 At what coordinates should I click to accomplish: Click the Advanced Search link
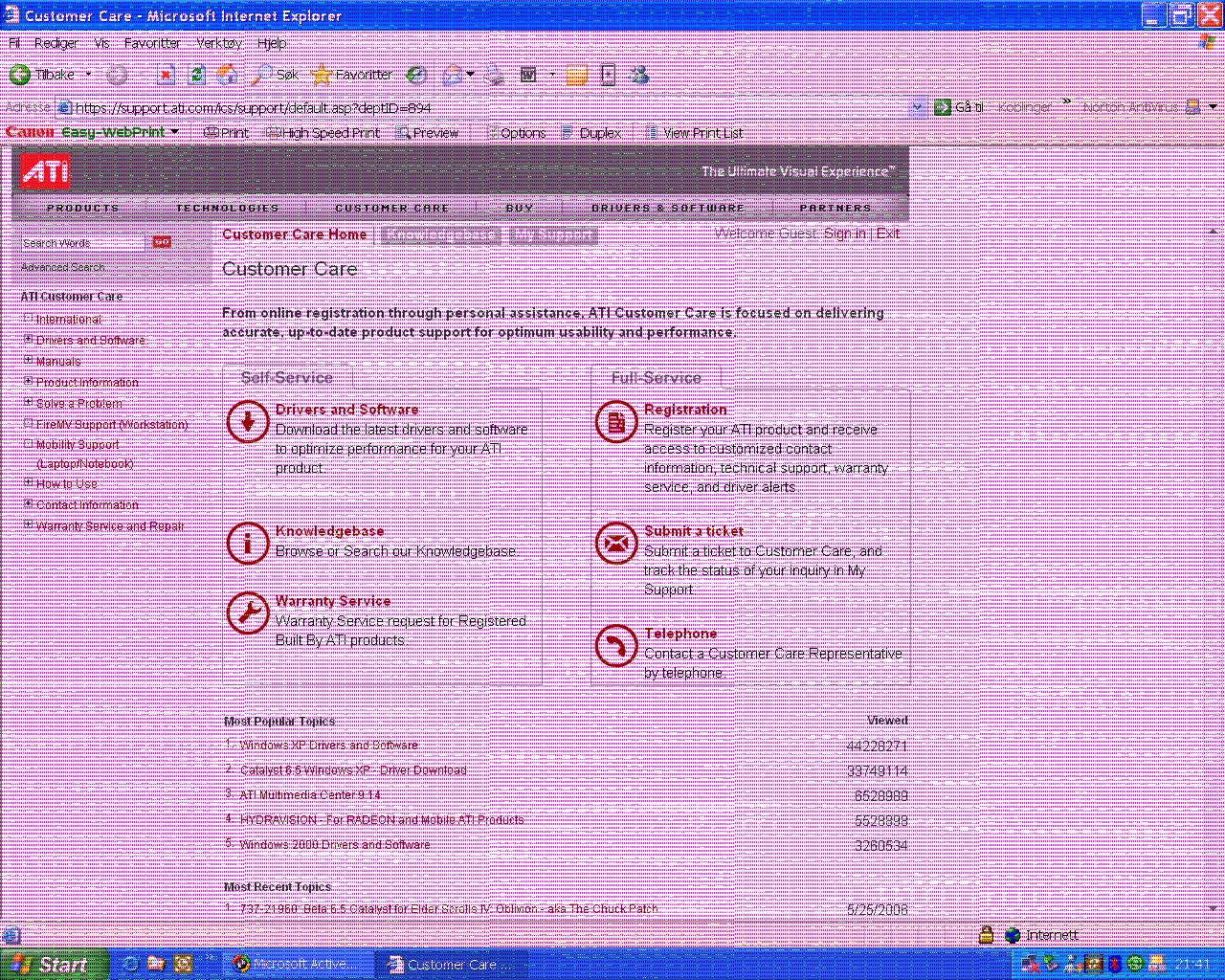[63, 267]
